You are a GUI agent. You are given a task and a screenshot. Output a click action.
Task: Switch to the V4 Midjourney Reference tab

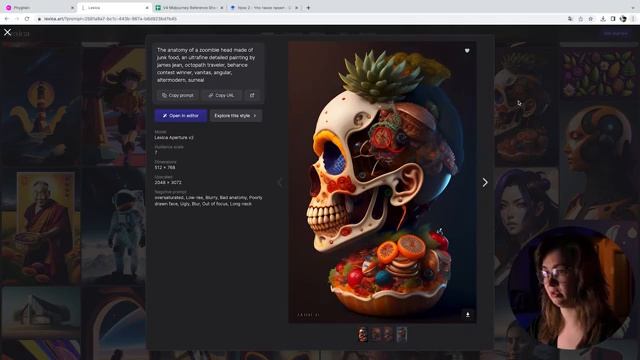click(x=189, y=8)
